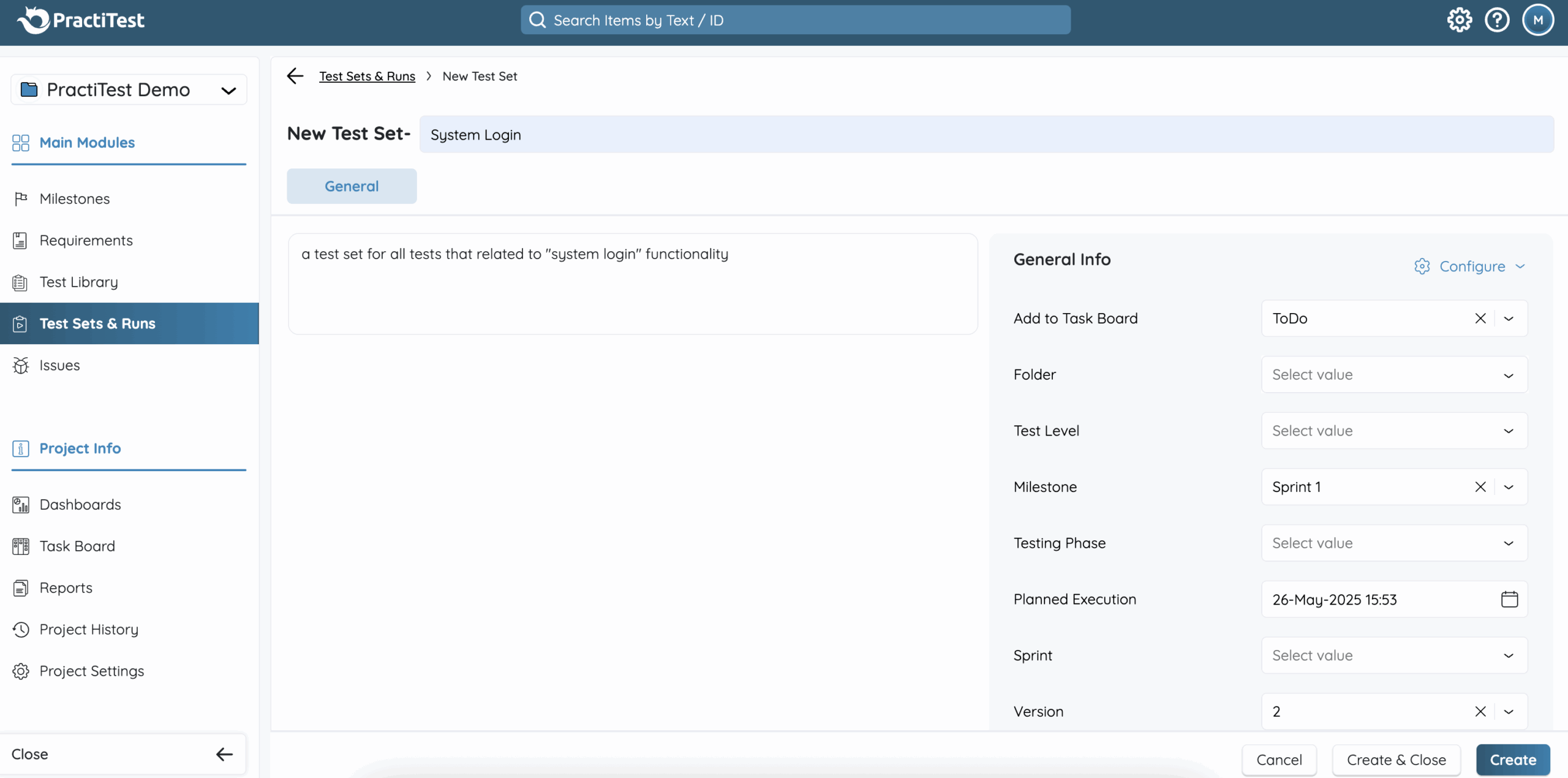Image resolution: width=1568 pixels, height=778 pixels.
Task: Click the Requirements document icon
Action: coord(20,241)
